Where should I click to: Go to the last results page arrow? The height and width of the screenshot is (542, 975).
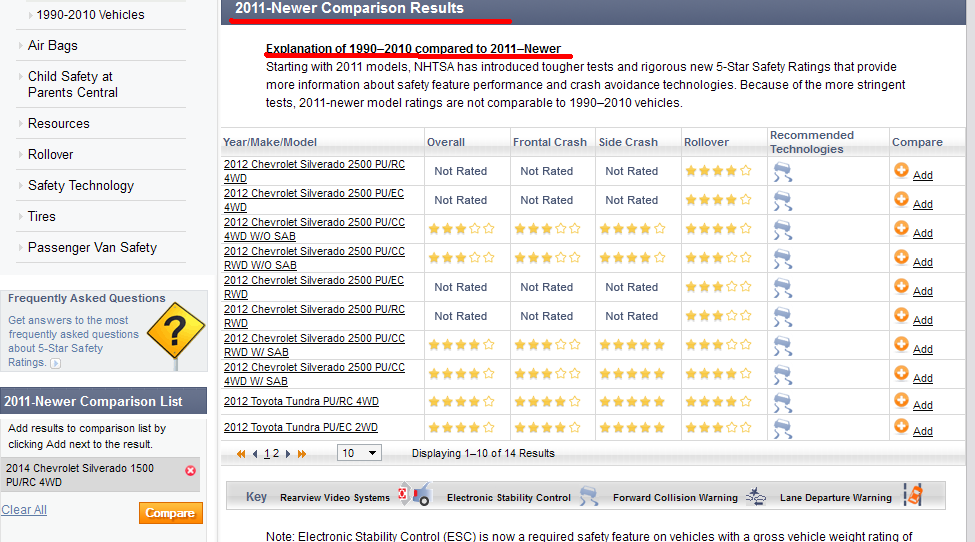click(x=302, y=454)
